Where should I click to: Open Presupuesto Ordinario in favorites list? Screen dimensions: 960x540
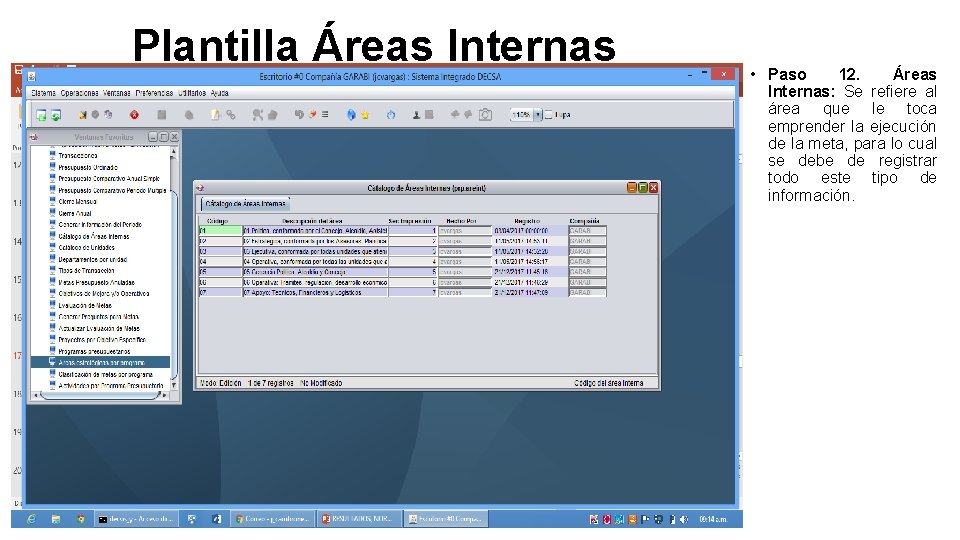pos(88,167)
